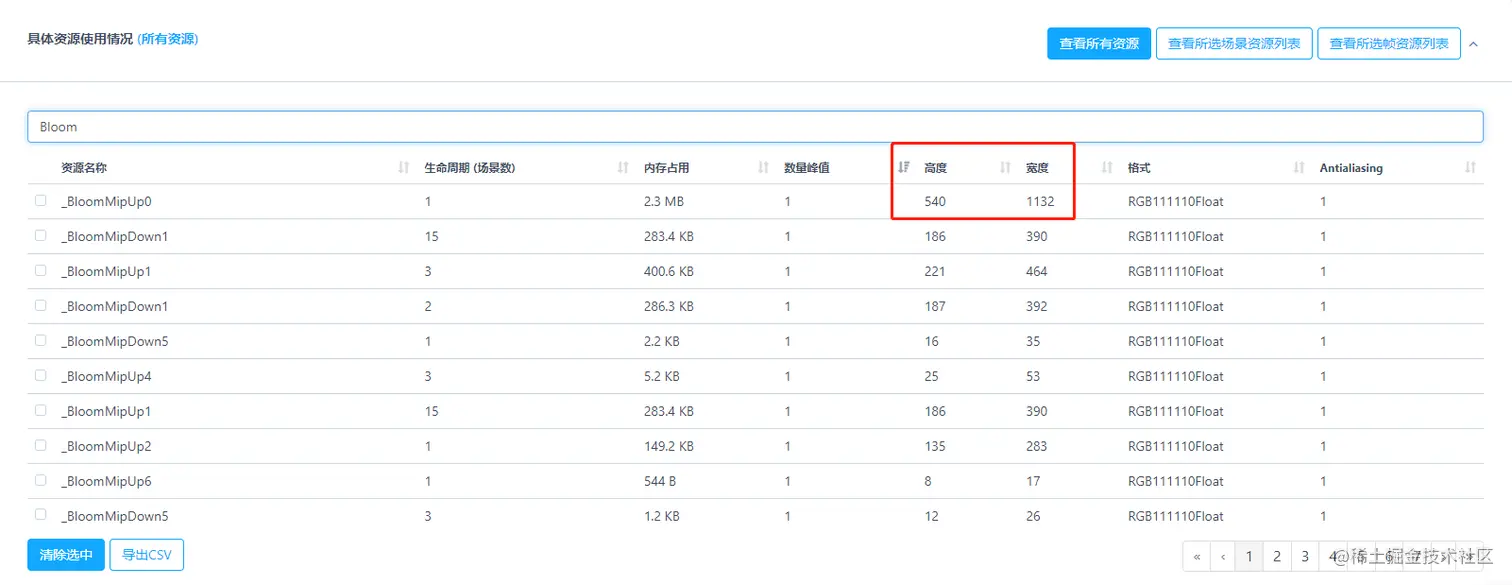The image size is (1512, 585).
Task: Select page 1 in pagination
Action: coord(1249,556)
